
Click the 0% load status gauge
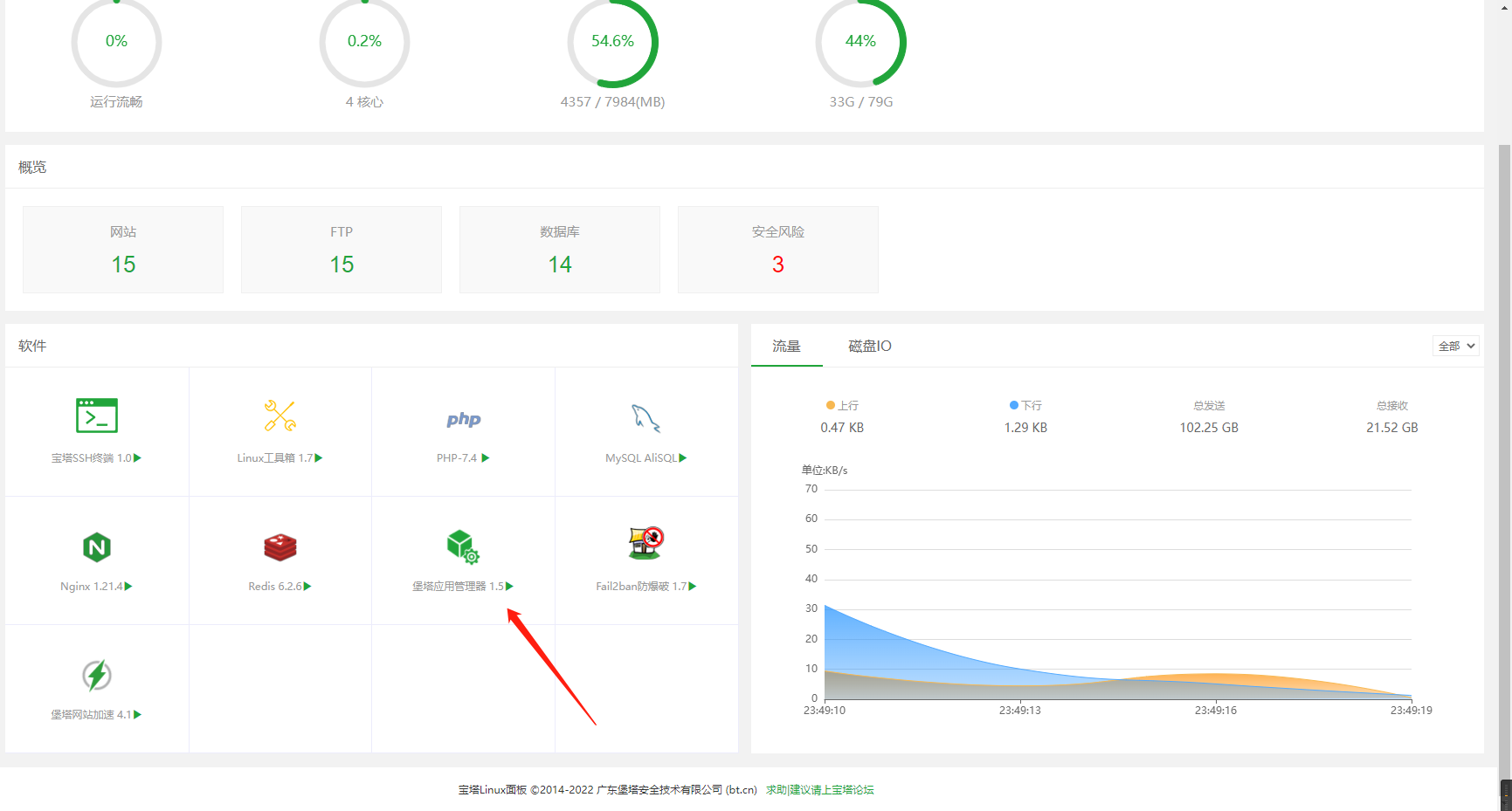116,42
